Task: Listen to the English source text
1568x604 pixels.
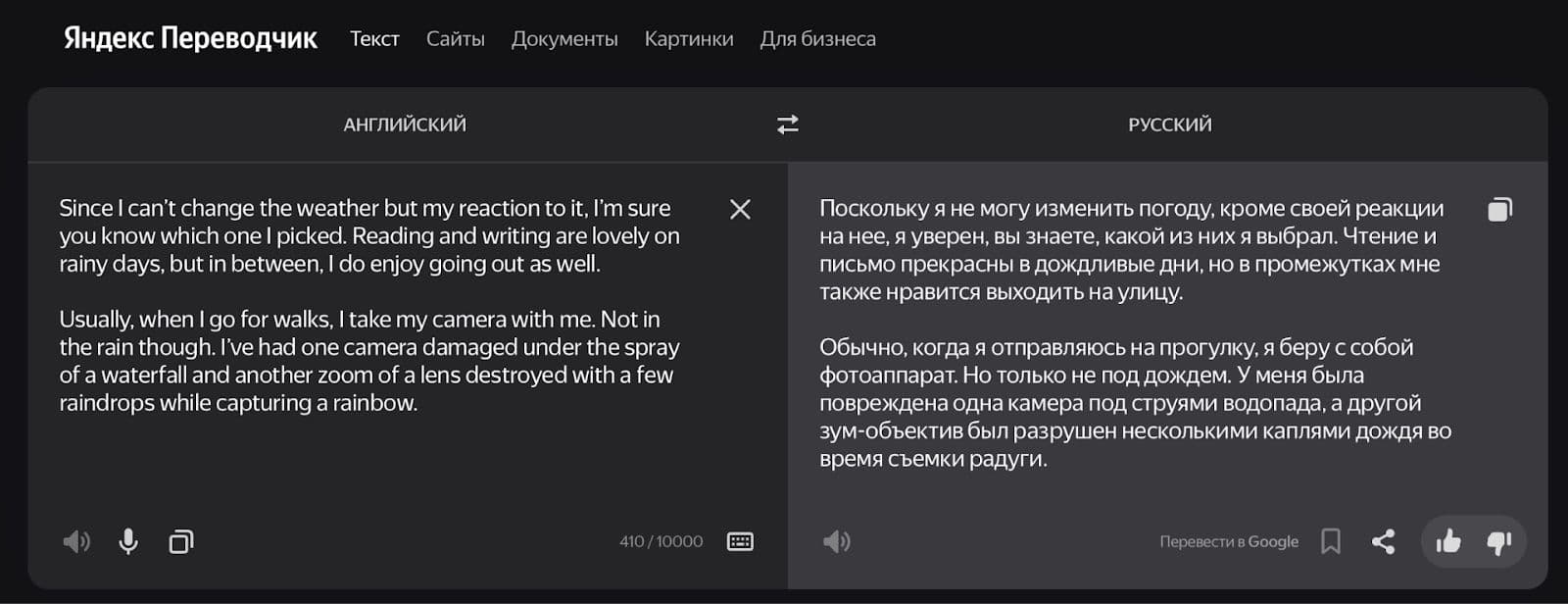Action: (x=76, y=541)
